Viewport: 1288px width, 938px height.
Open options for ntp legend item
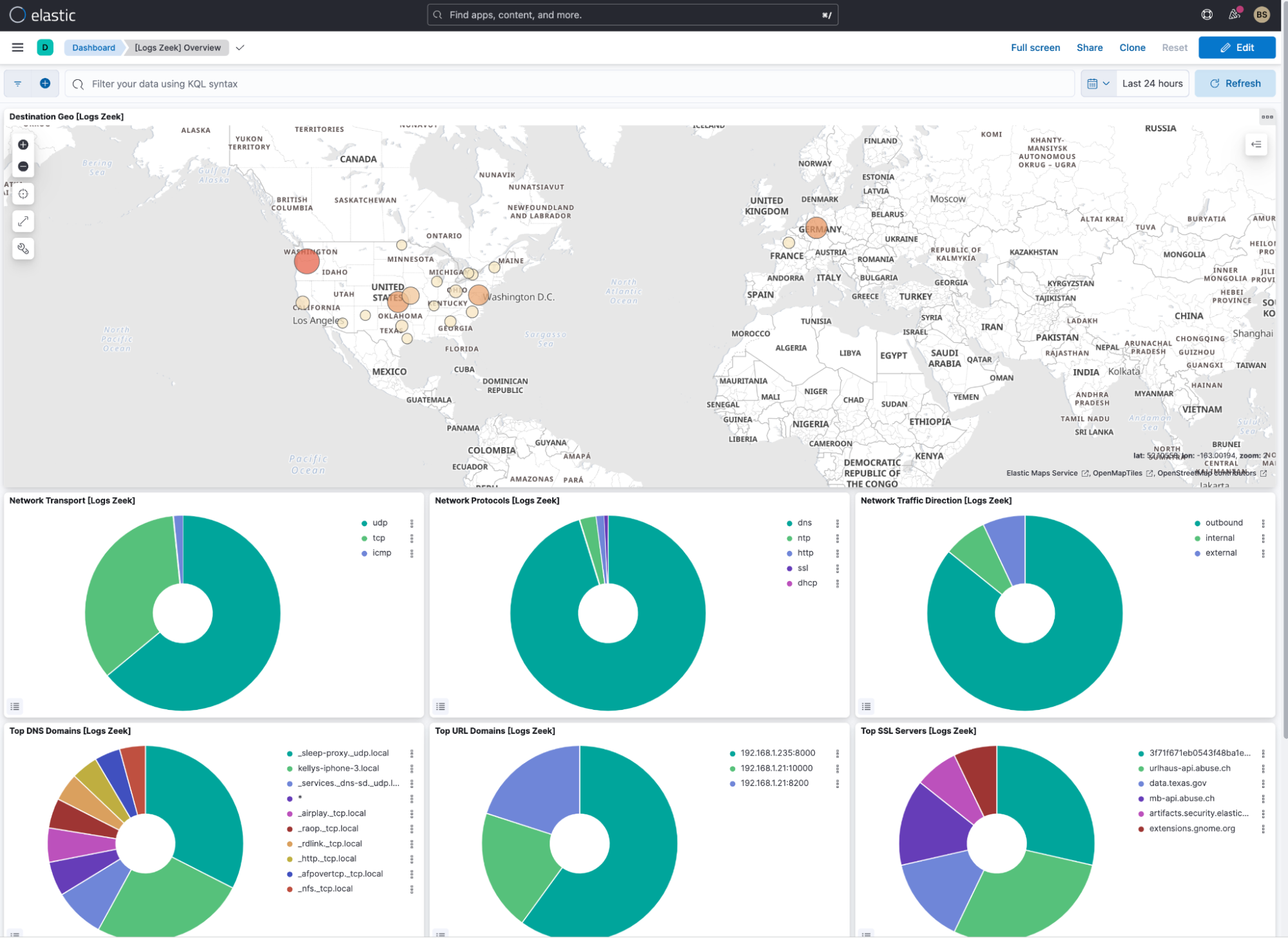[x=838, y=538]
